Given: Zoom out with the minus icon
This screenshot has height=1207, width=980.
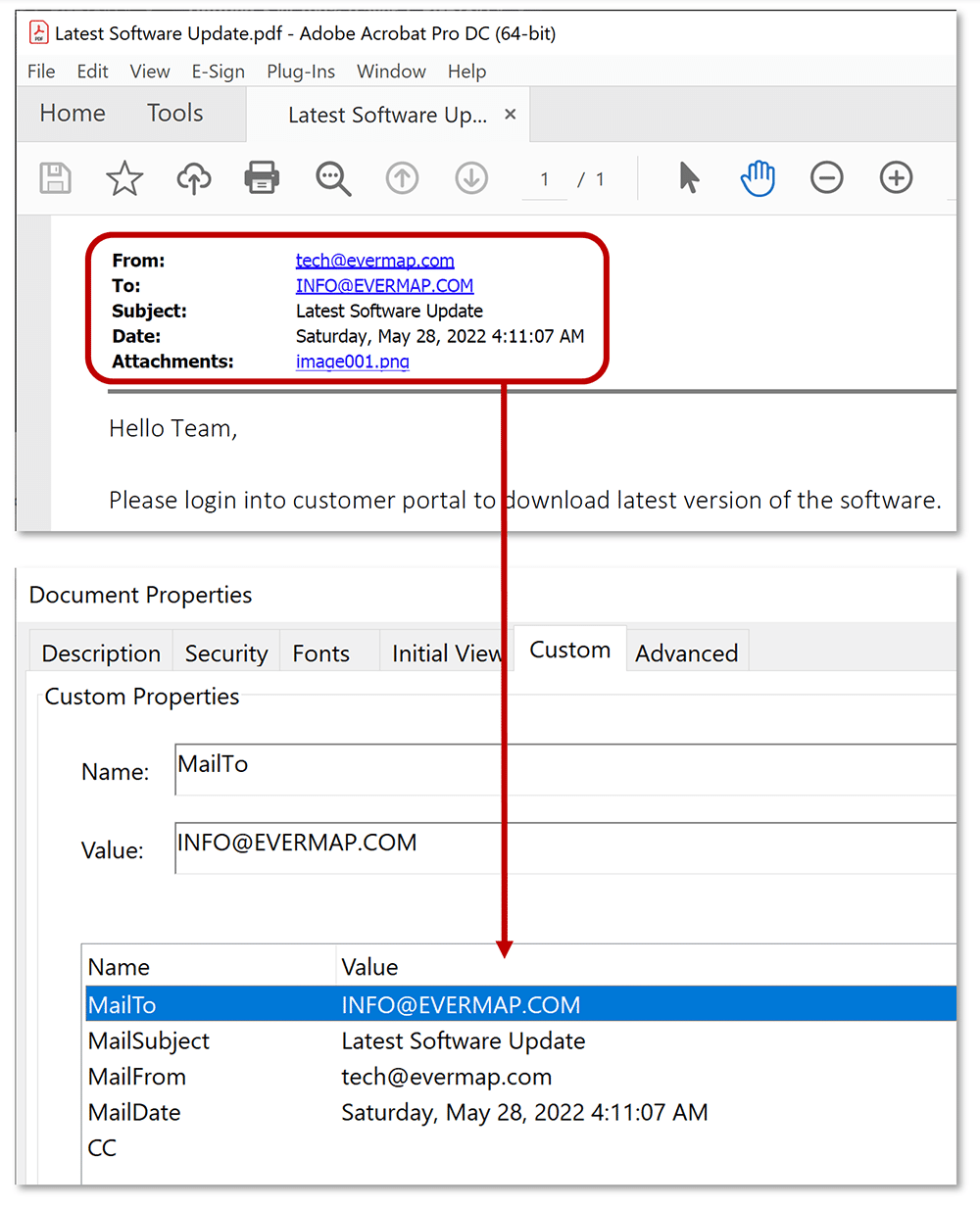Looking at the screenshot, I should 827,178.
